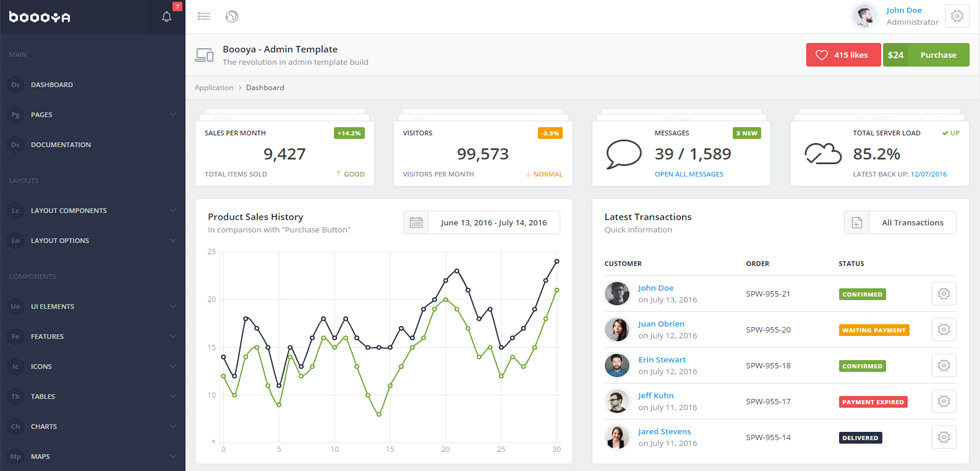Image resolution: width=980 pixels, height=471 pixels.
Task: Click order number SPW-955-21
Action: tap(769, 294)
